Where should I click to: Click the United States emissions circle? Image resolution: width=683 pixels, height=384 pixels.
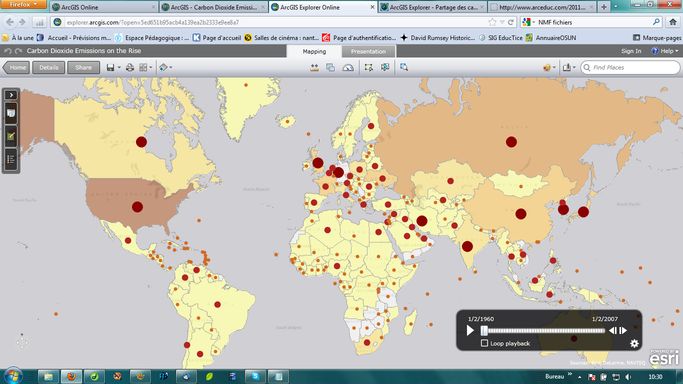tap(137, 207)
